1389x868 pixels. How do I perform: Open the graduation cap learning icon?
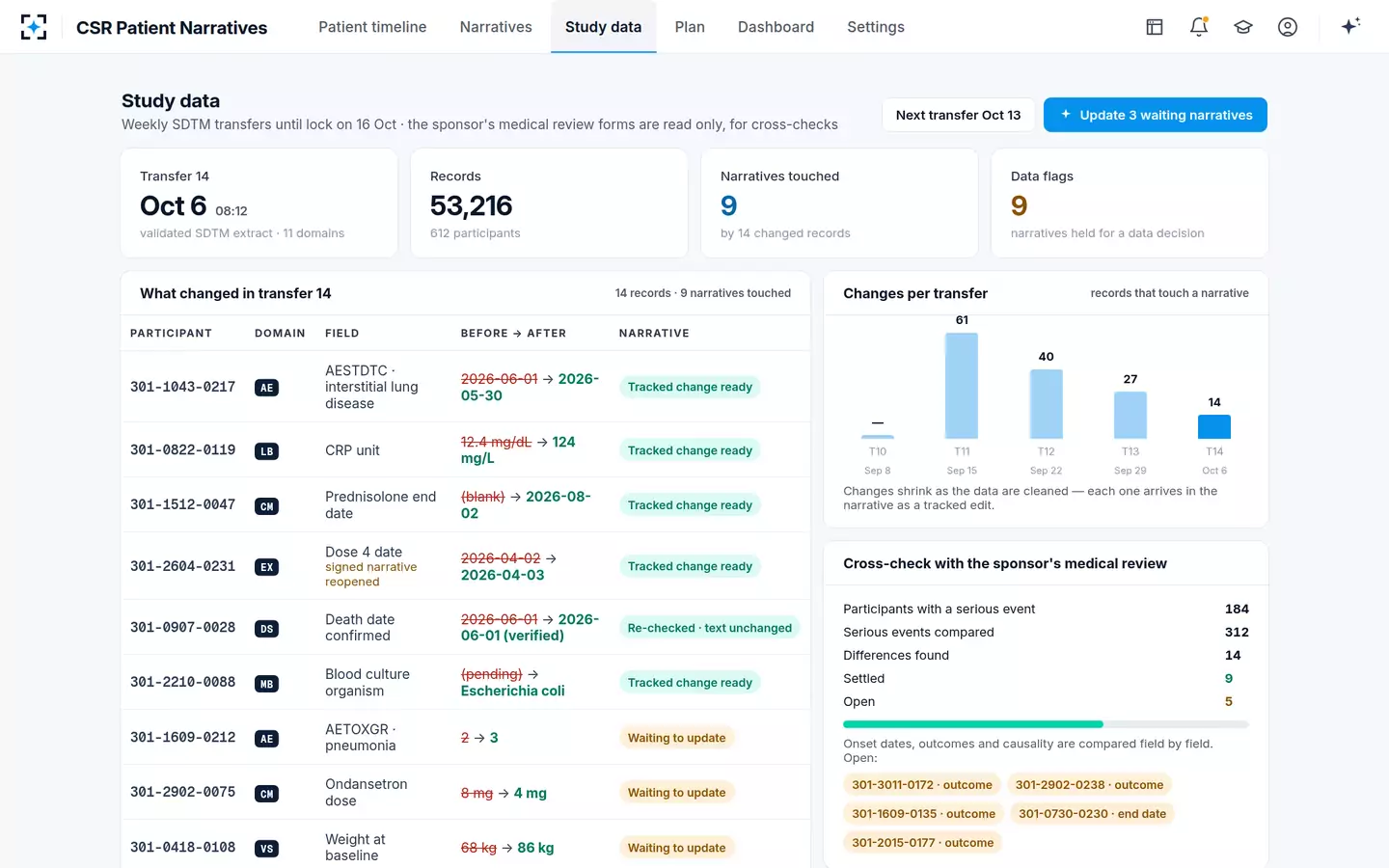1243,27
